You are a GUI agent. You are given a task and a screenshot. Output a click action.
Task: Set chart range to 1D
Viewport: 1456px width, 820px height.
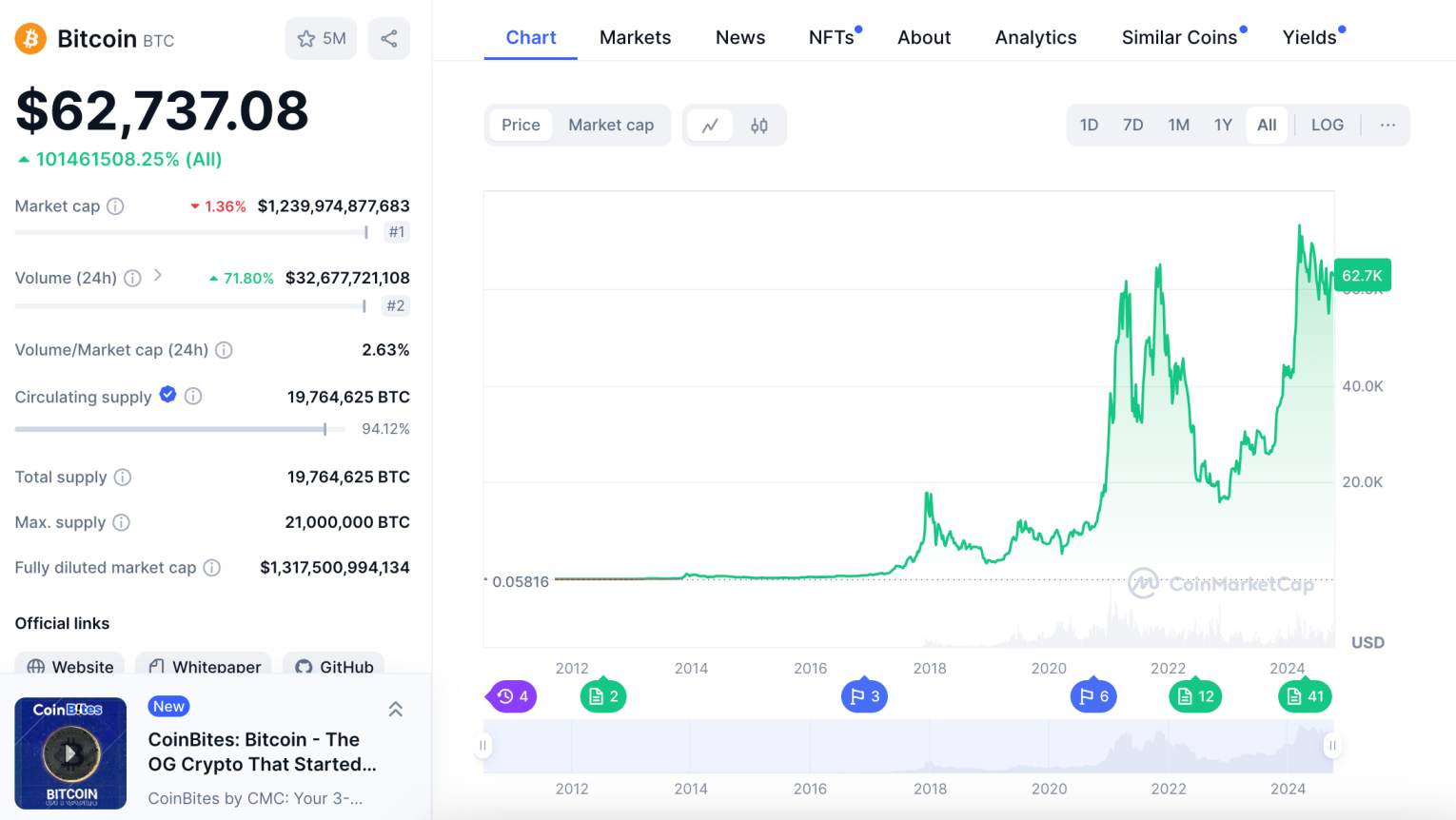pyautogui.click(x=1089, y=126)
